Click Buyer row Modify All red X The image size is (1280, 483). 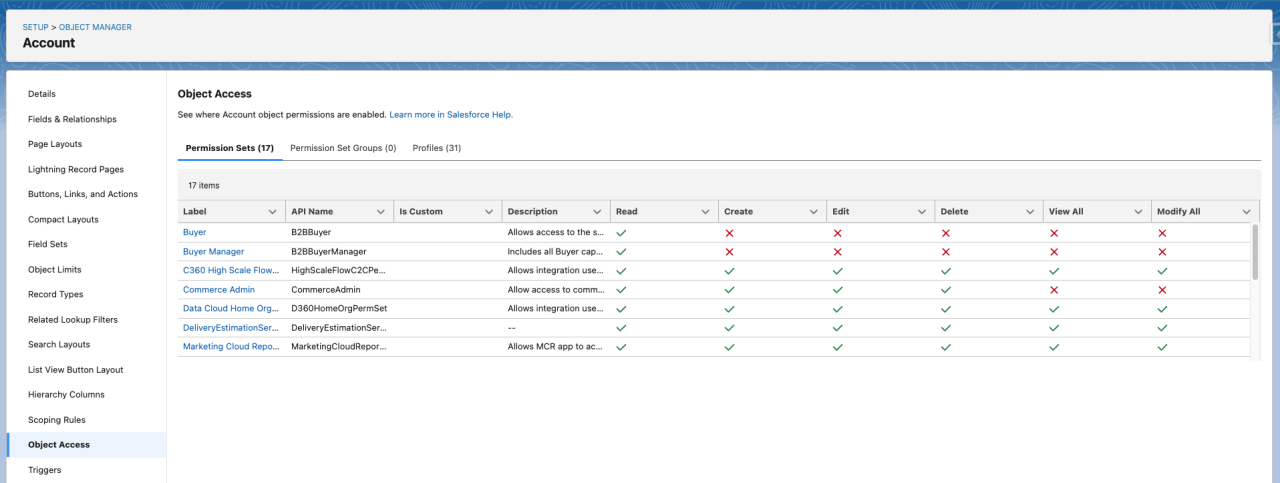point(1162,232)
